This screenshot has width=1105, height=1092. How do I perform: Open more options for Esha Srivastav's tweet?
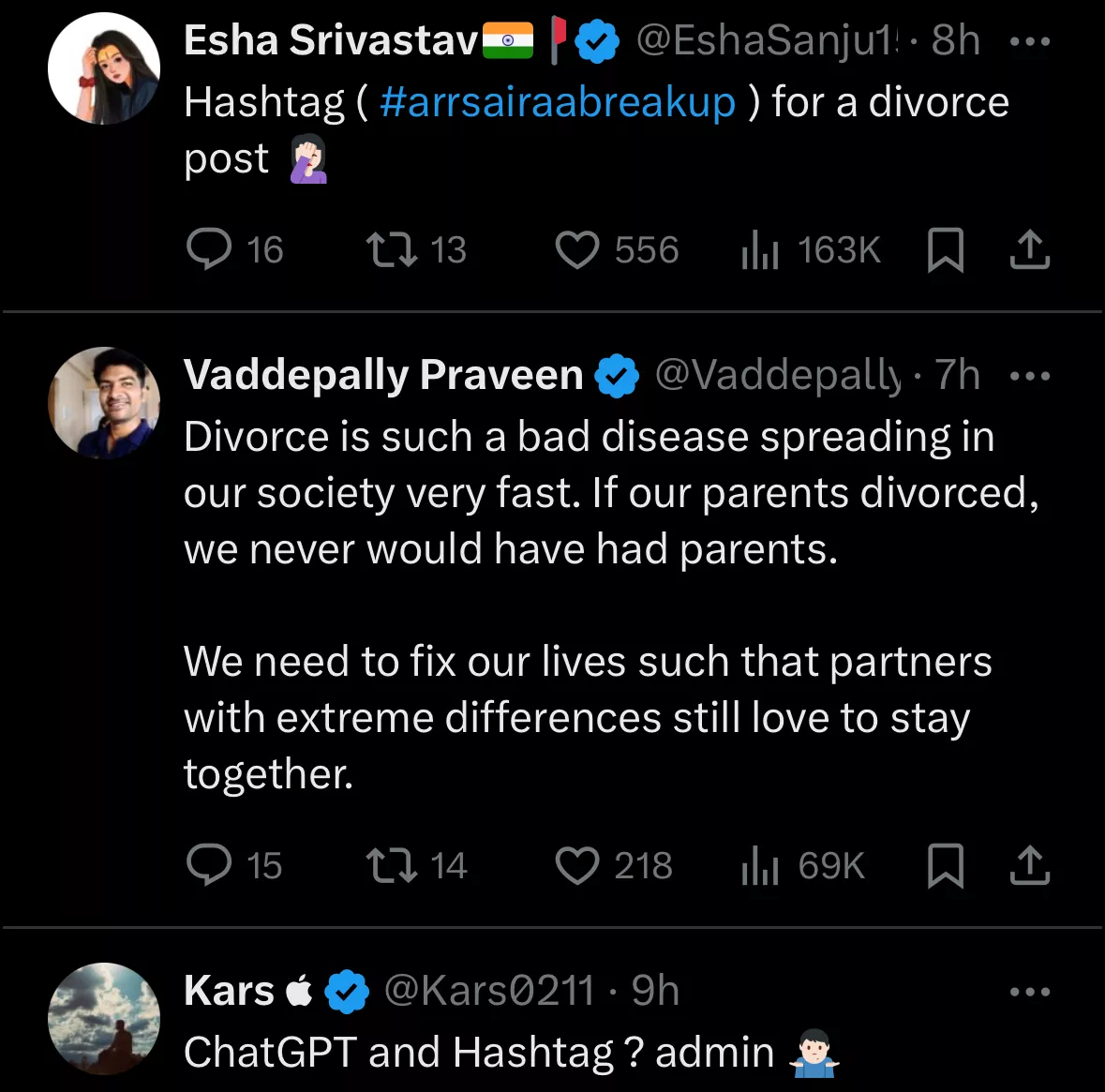coord(1030,42)
